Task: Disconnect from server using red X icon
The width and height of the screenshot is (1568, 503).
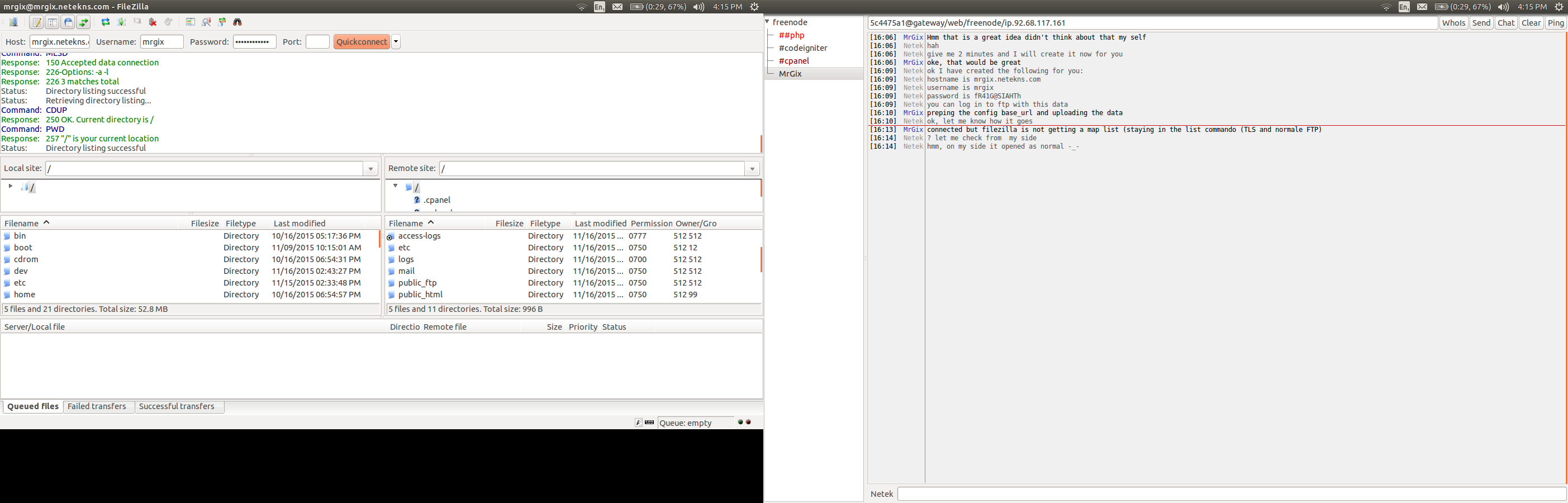Action: point(153,22)
